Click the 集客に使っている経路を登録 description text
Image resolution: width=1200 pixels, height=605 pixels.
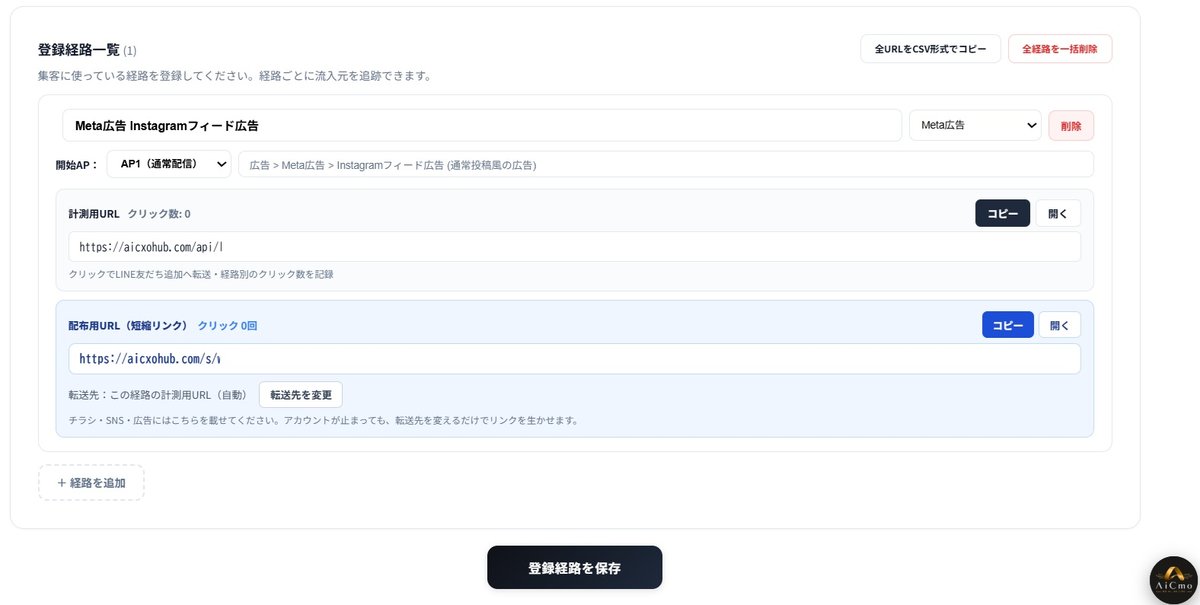[234, 76]
